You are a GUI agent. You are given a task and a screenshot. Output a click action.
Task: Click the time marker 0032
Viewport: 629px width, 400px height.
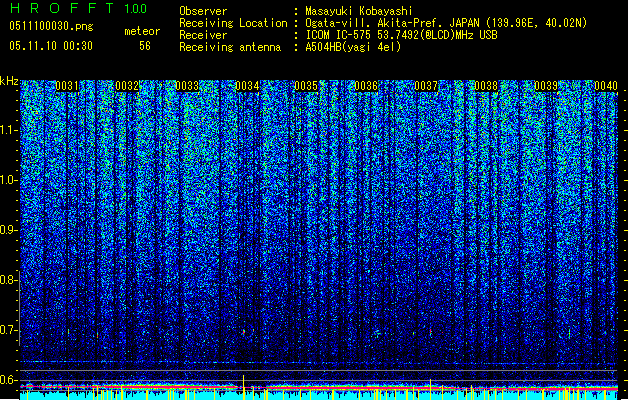tap(127, 86)
